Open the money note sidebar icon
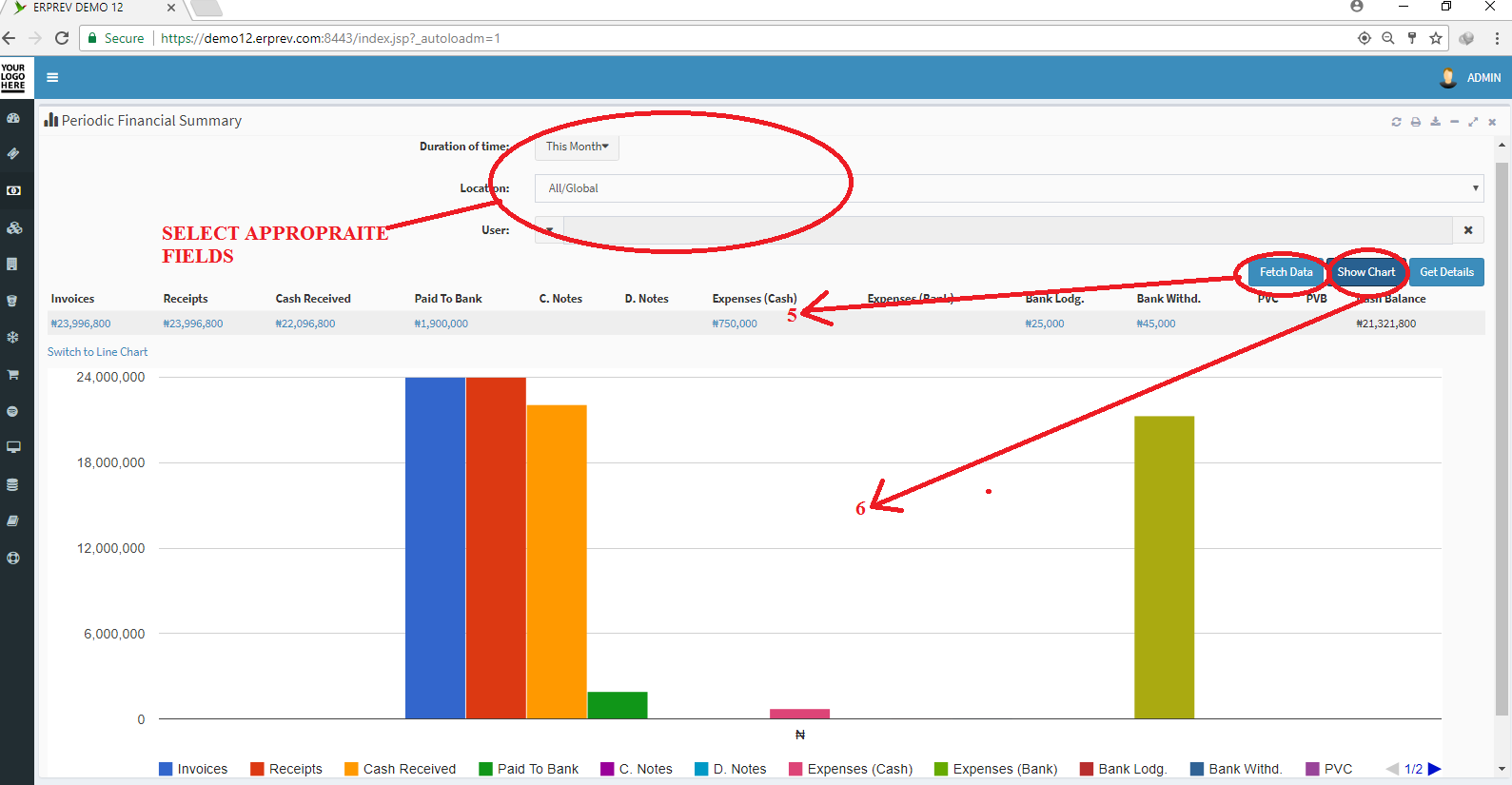This screenshot has width=1512, height=785. click(13, 190)
